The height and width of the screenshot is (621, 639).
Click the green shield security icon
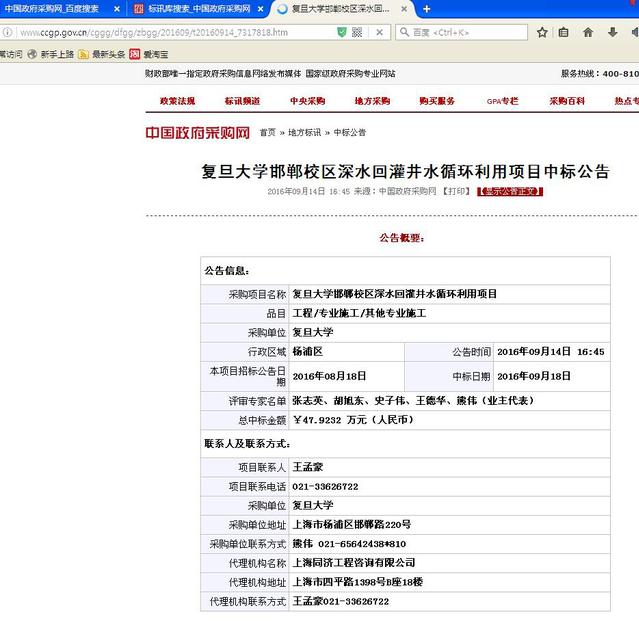342,32
